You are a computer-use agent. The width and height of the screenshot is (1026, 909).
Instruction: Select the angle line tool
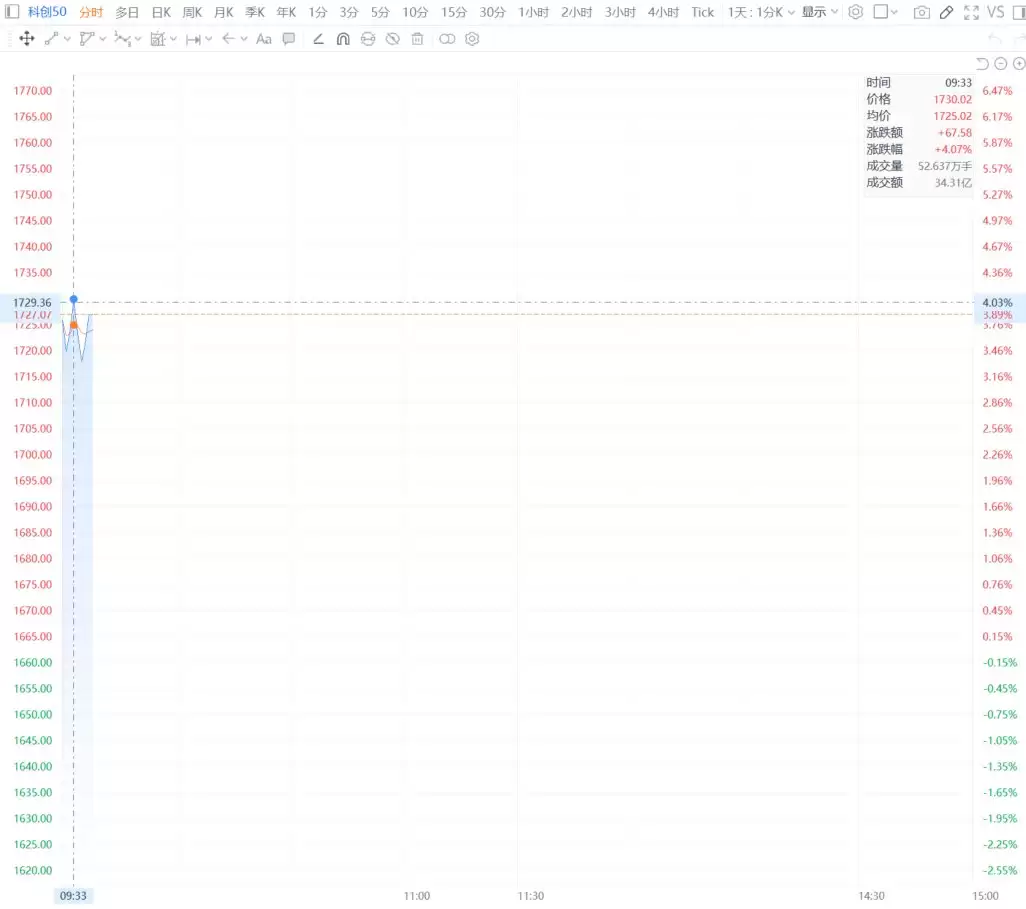tap(318, 39)
